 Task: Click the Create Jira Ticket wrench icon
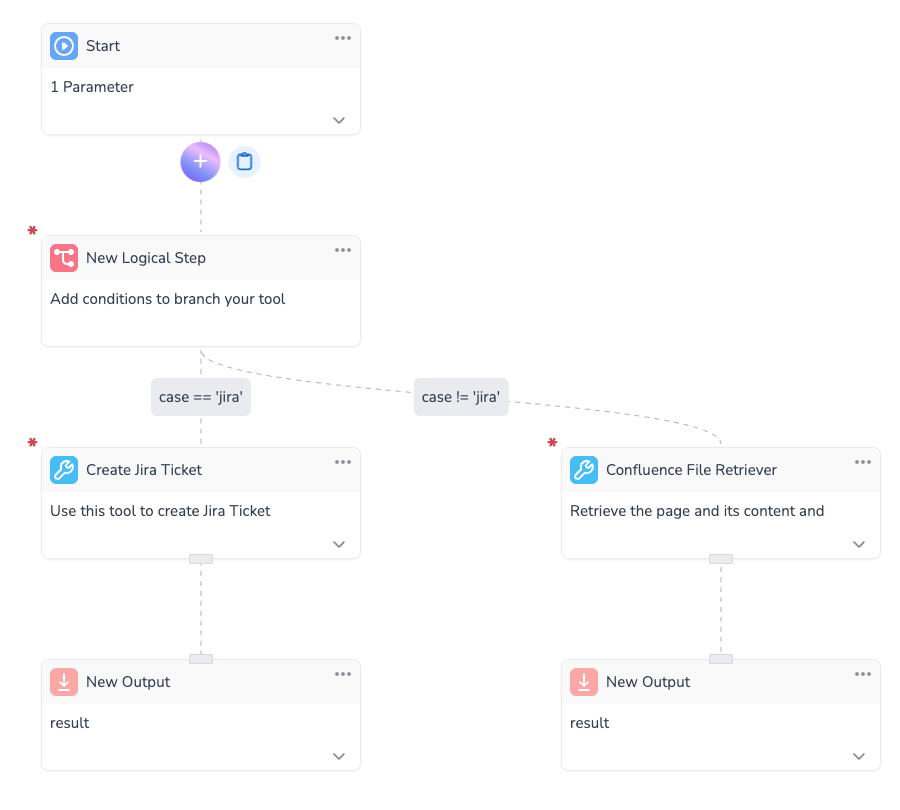pos(64,470)
